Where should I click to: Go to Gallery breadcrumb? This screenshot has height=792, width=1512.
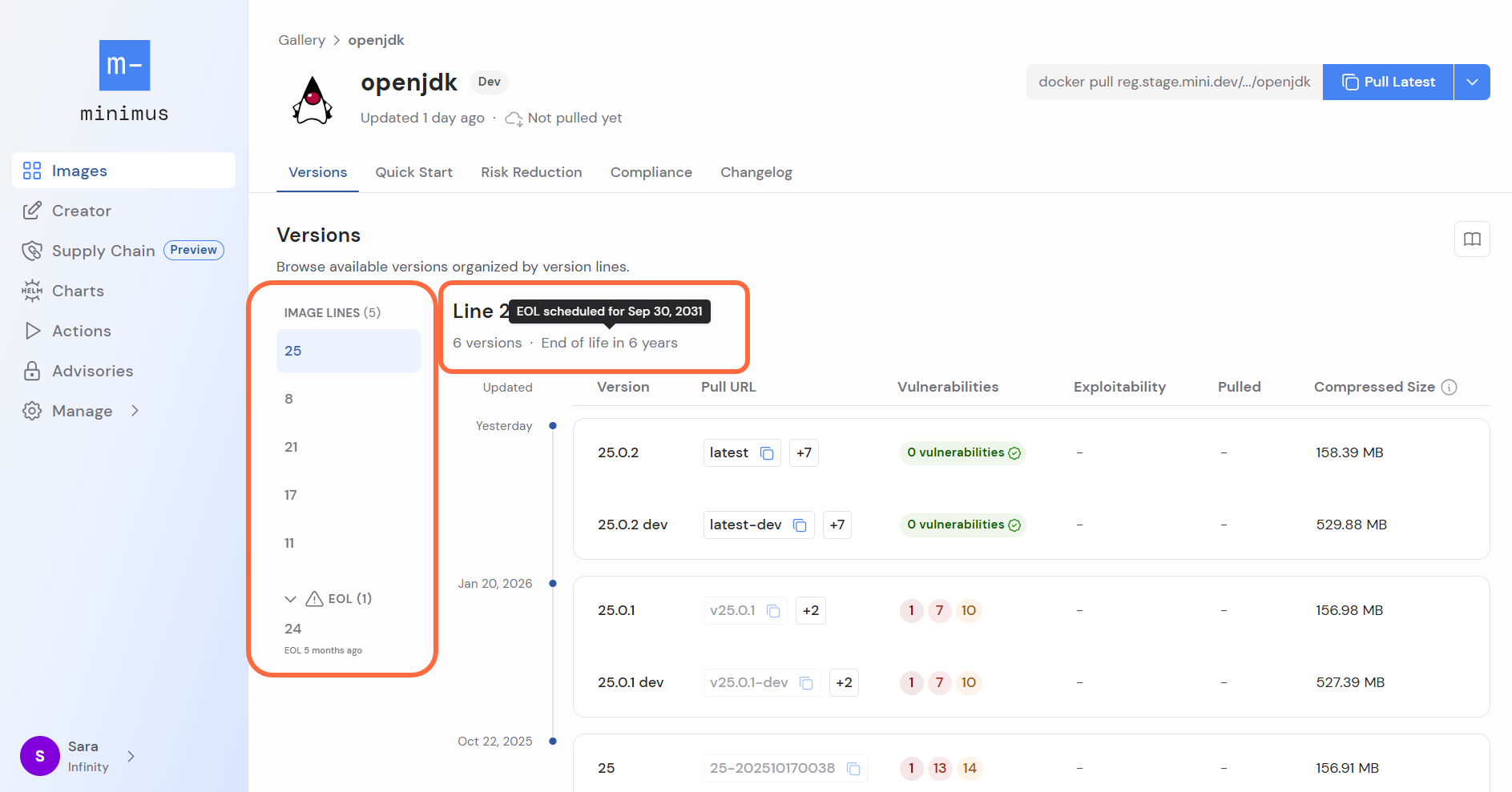(301, 40)
